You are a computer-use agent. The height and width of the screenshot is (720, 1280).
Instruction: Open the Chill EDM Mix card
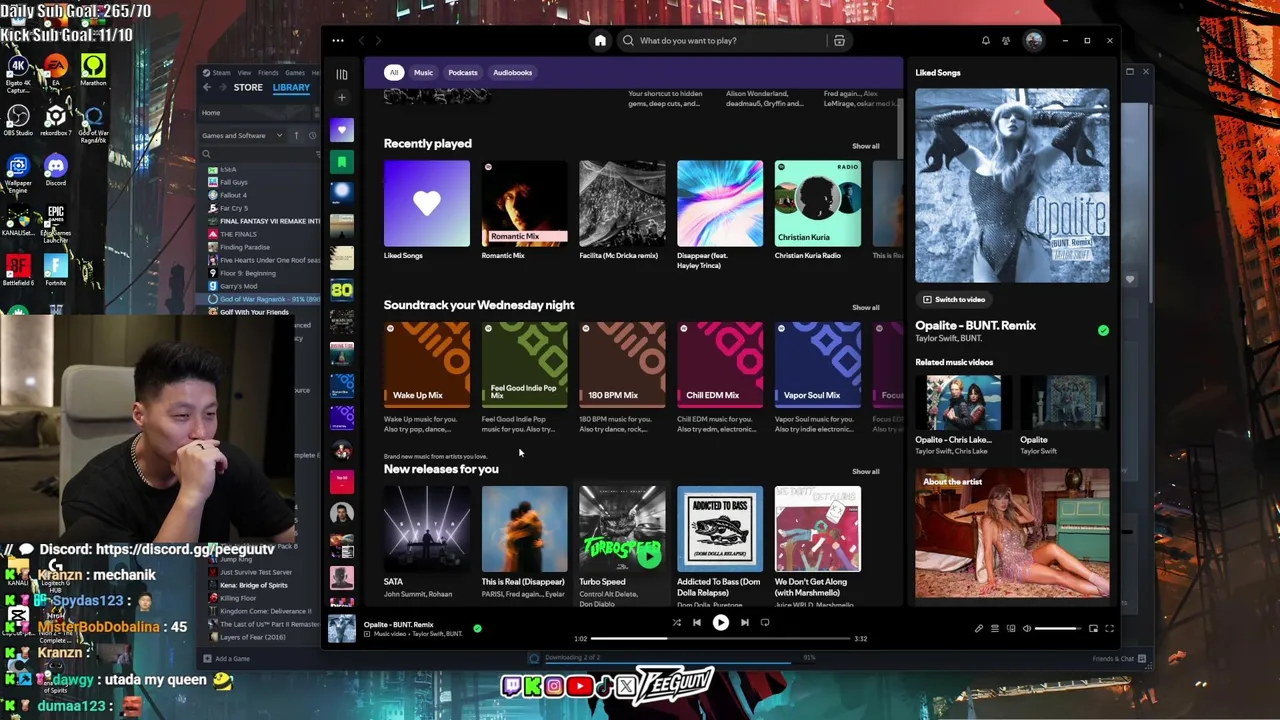pyautogui.click(x=719, y=378)
